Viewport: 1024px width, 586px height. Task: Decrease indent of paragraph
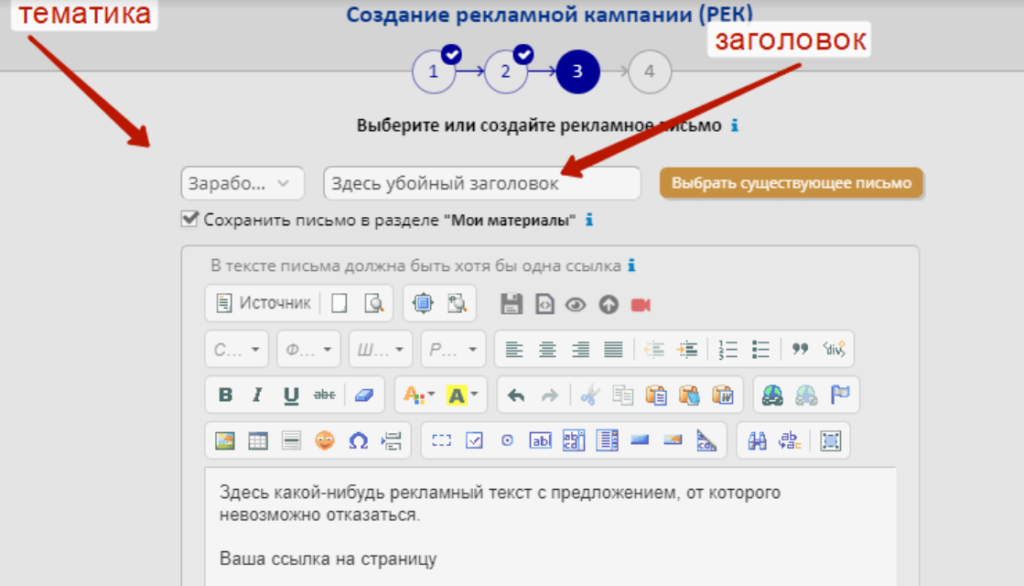(x=654, y=350)
